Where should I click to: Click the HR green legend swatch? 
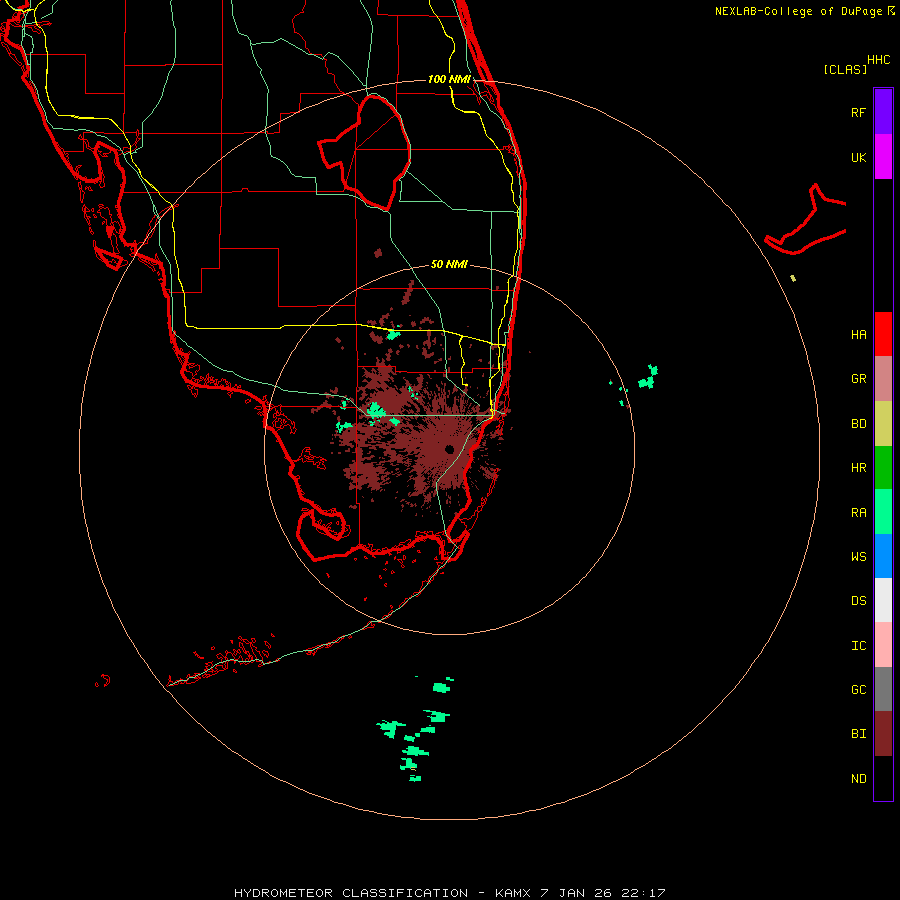click(x=883, y=468)
